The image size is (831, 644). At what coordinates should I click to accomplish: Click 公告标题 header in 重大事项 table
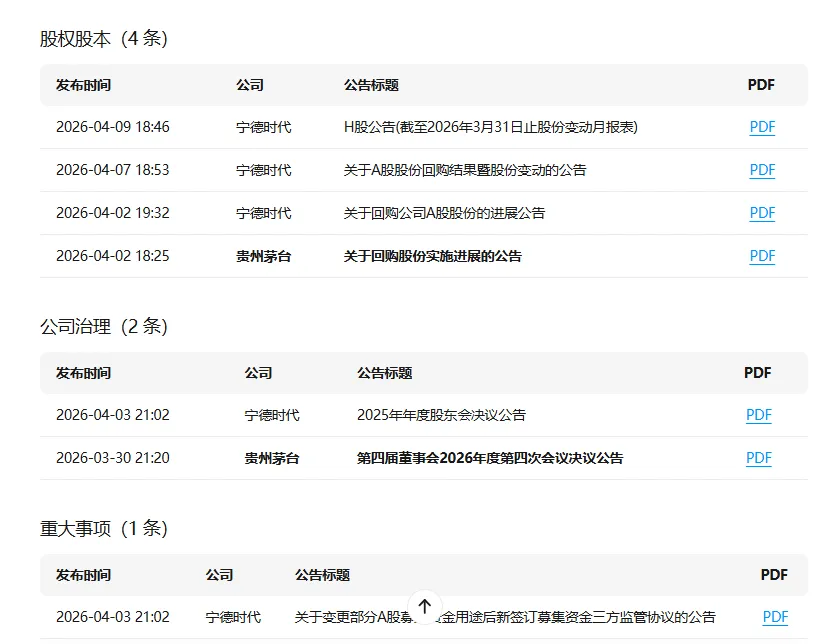(x=322, y=575)
